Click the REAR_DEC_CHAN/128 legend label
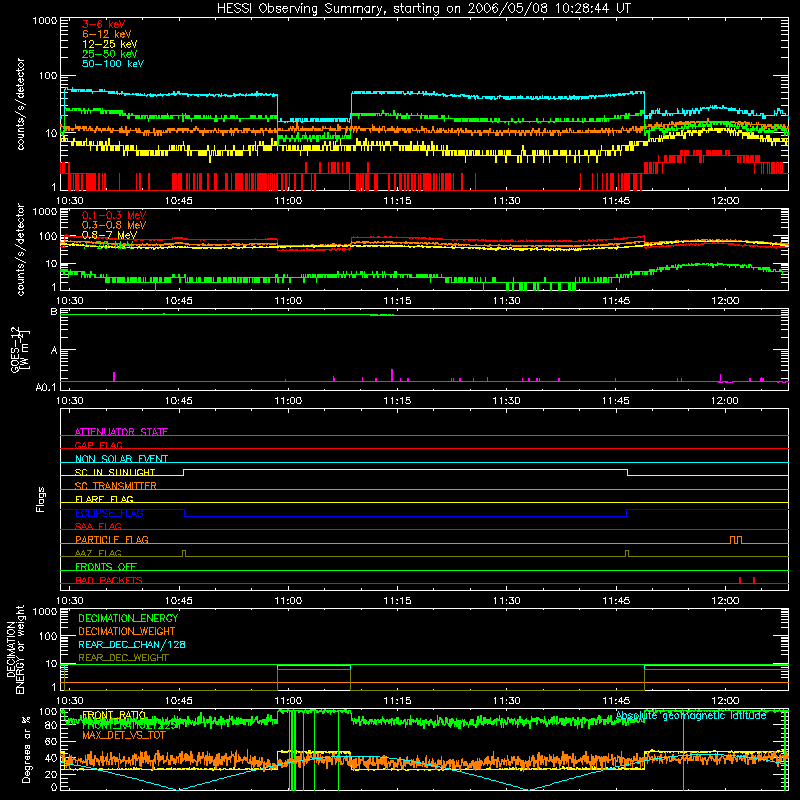The image size is (800, 800). click(132, 644)
